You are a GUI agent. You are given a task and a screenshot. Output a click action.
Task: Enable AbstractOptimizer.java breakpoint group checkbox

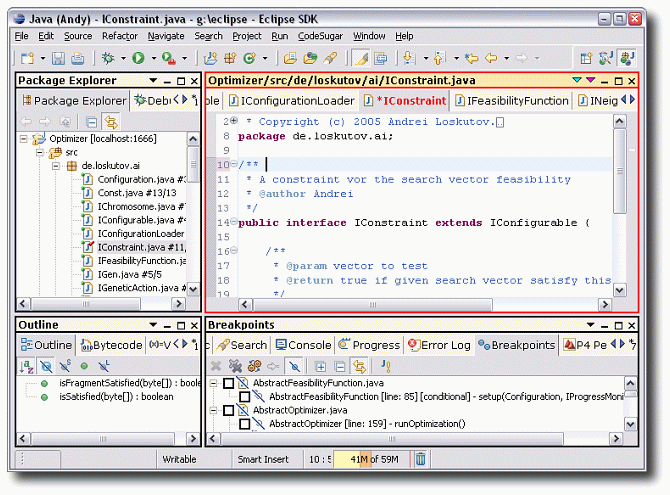click(x=229, y=410)
